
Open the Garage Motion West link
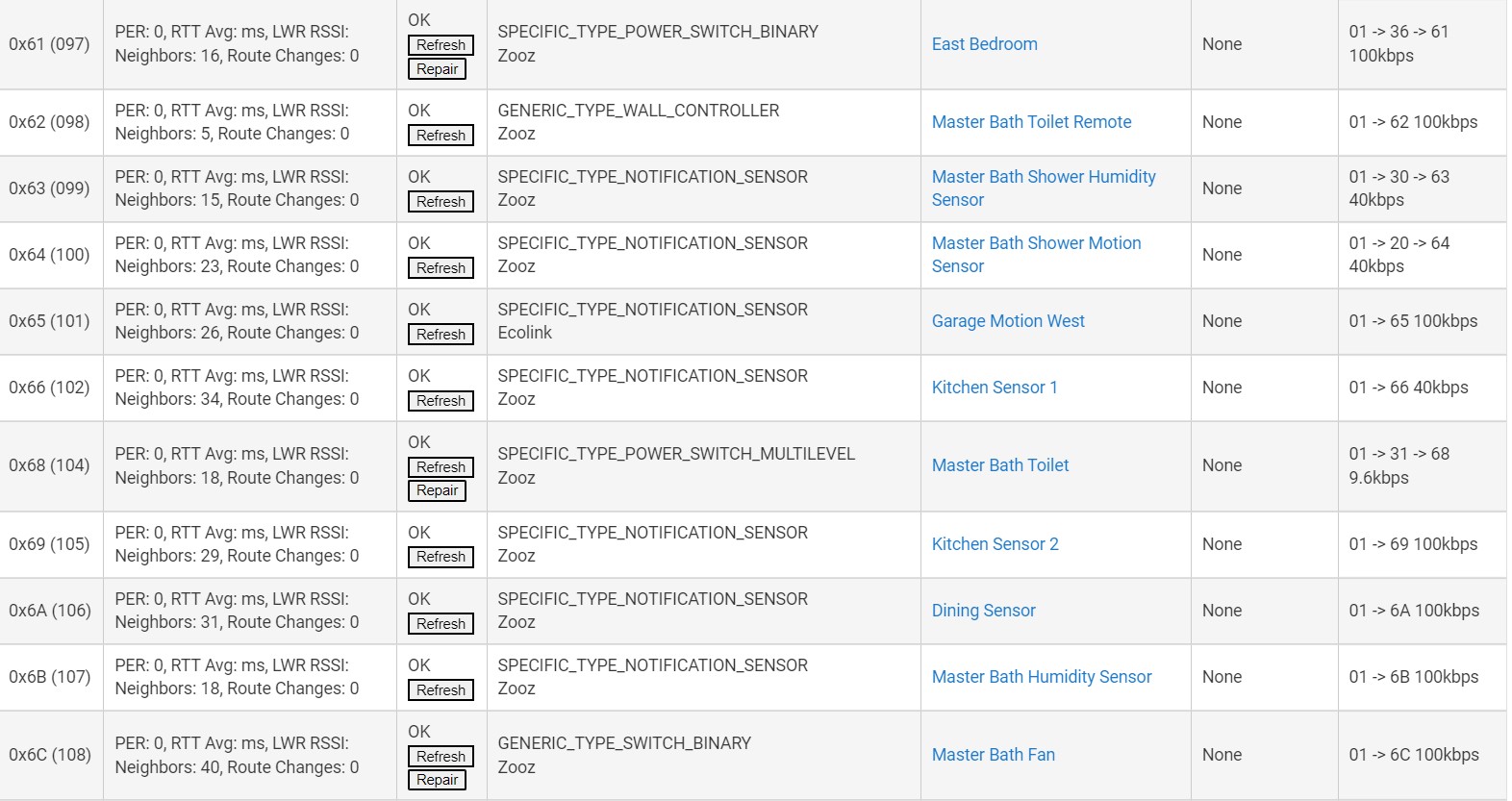tap(1008, 321)
